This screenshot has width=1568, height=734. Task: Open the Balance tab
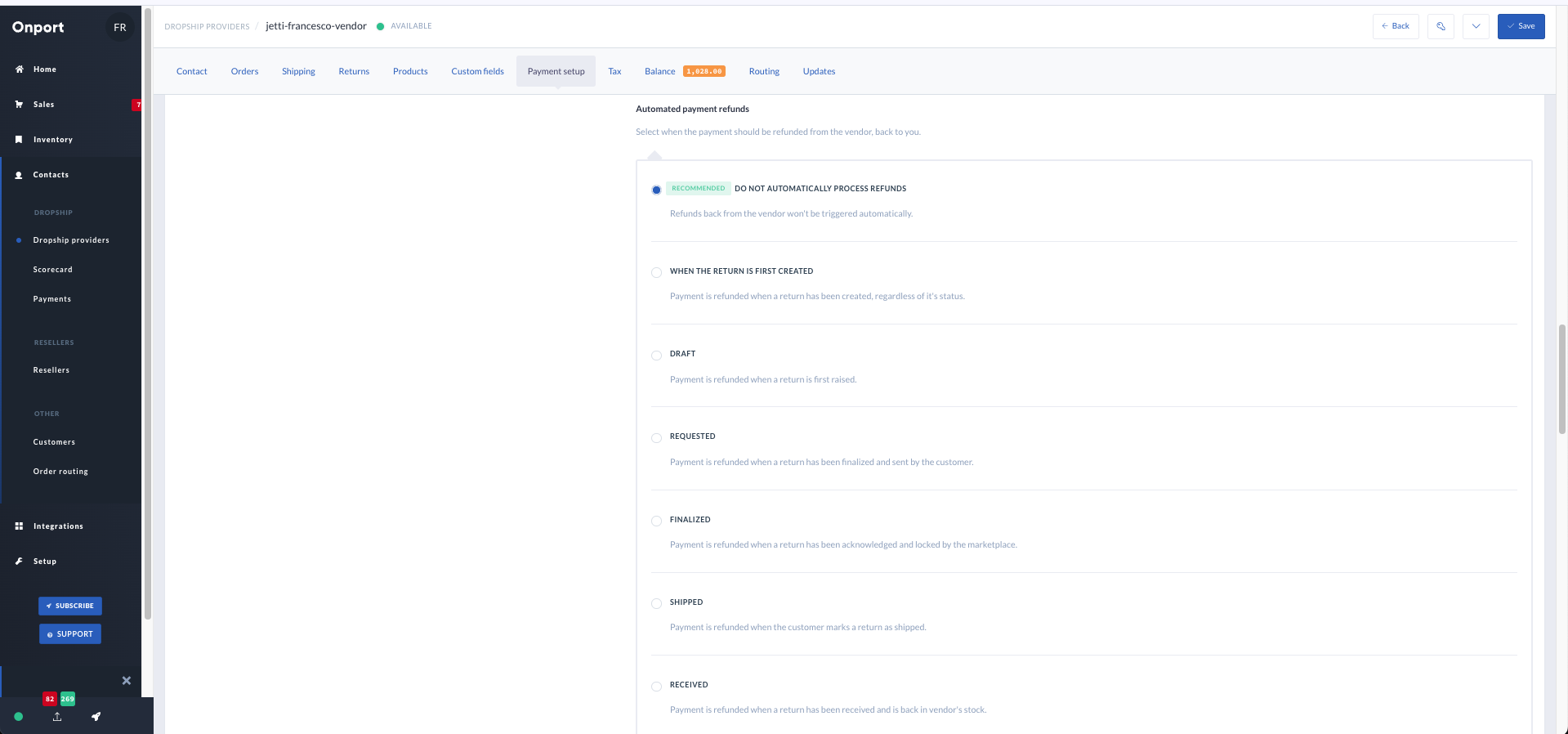coord(660,71)
